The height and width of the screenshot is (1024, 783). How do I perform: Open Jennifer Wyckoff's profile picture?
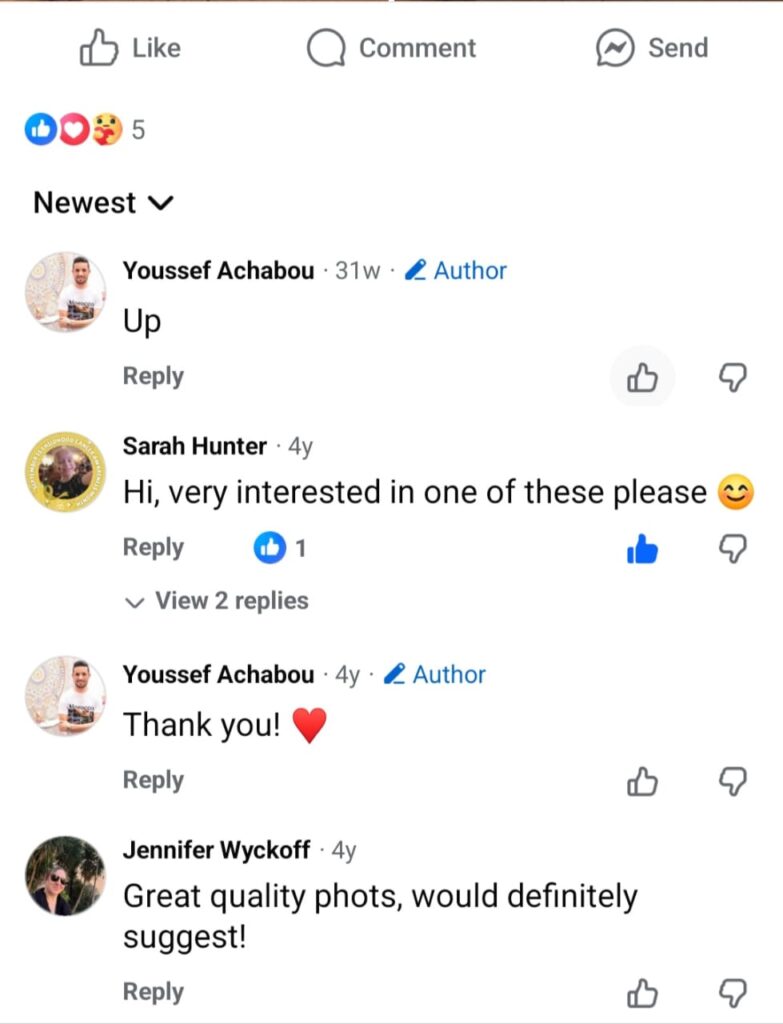[x=65, y=875]
